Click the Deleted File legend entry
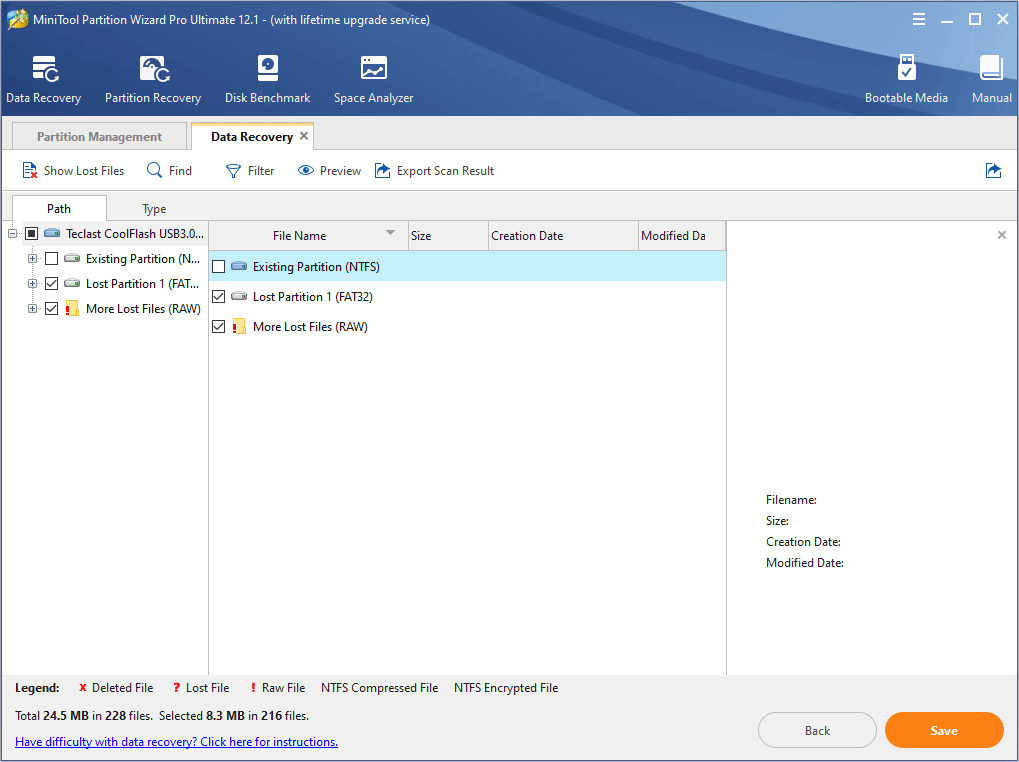The image size is (1019, 762). click(x=116, y=688)
